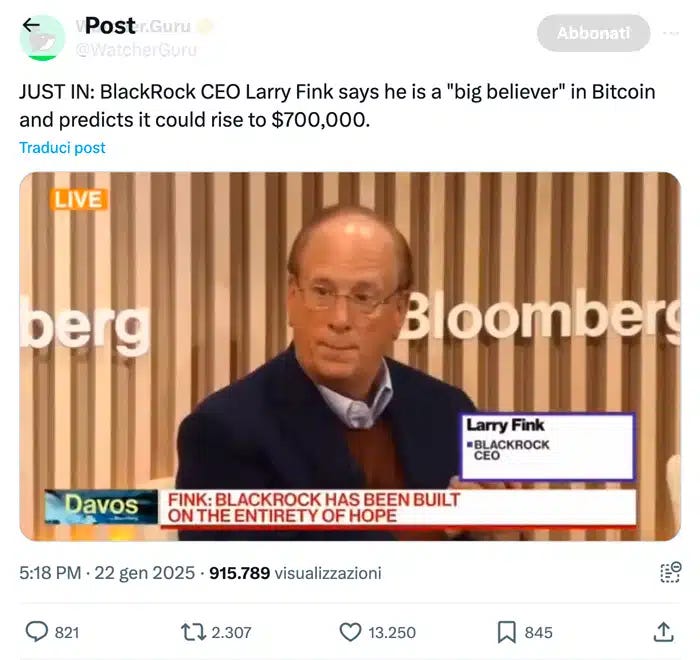Screen dimensions: 700x660
Task: Open the three-dot more options menu
Action: click(x=671, y=33)
